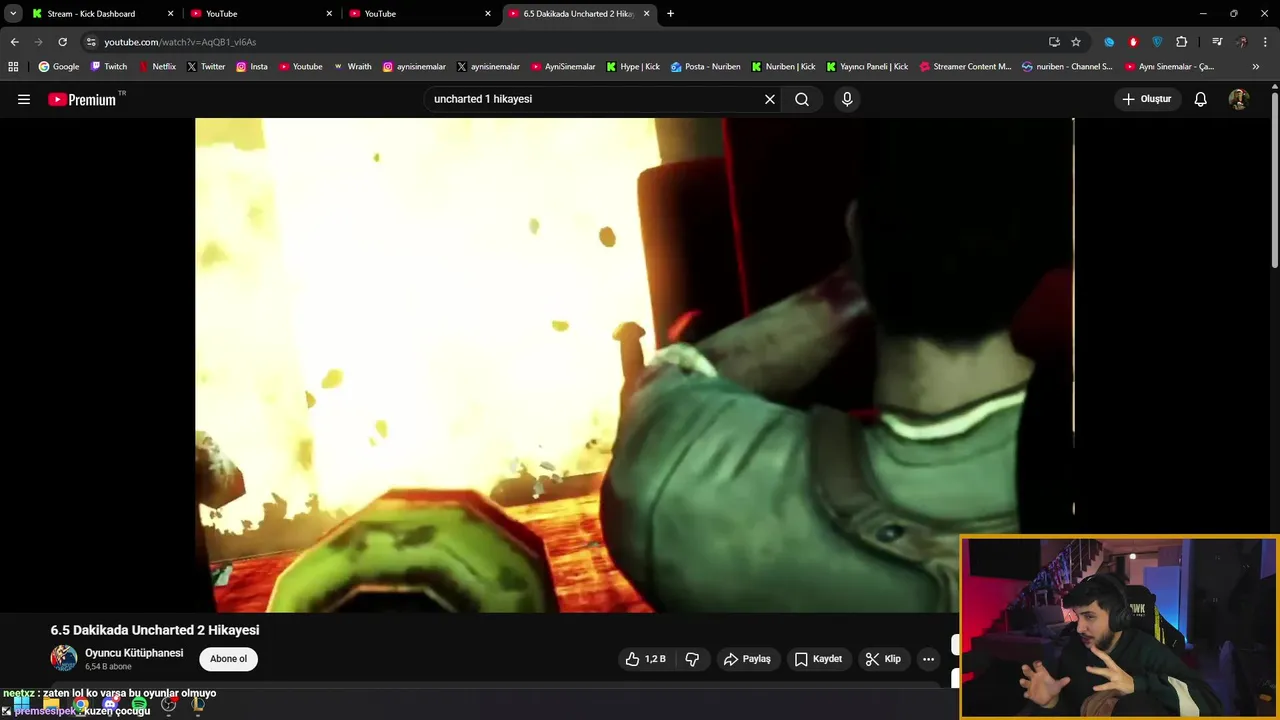Open OBS Studio from the taskbar
This screenshot has height=720, width=1280.
pyautogui.click(x=168, y=705)
